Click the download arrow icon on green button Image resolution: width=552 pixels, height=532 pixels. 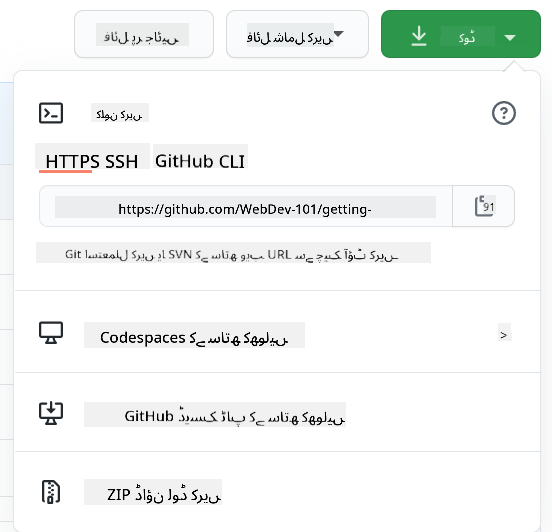[419, 36]
